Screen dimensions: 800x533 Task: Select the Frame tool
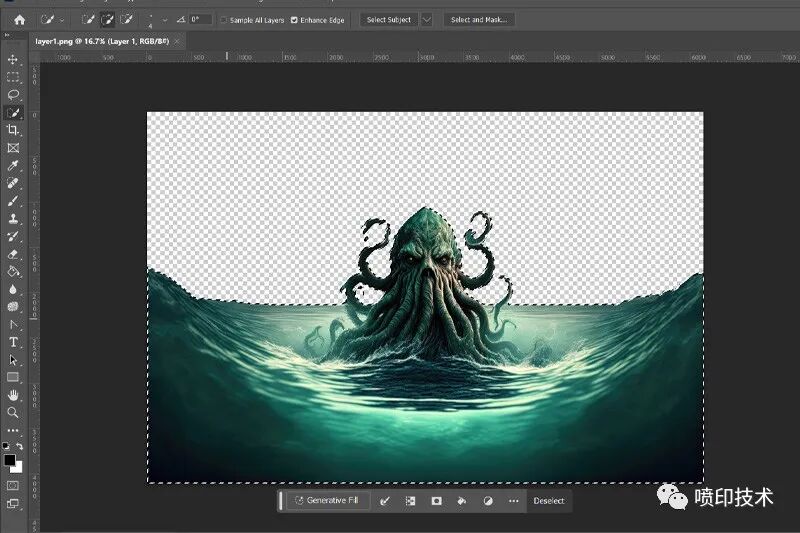[x=13, y=148]
